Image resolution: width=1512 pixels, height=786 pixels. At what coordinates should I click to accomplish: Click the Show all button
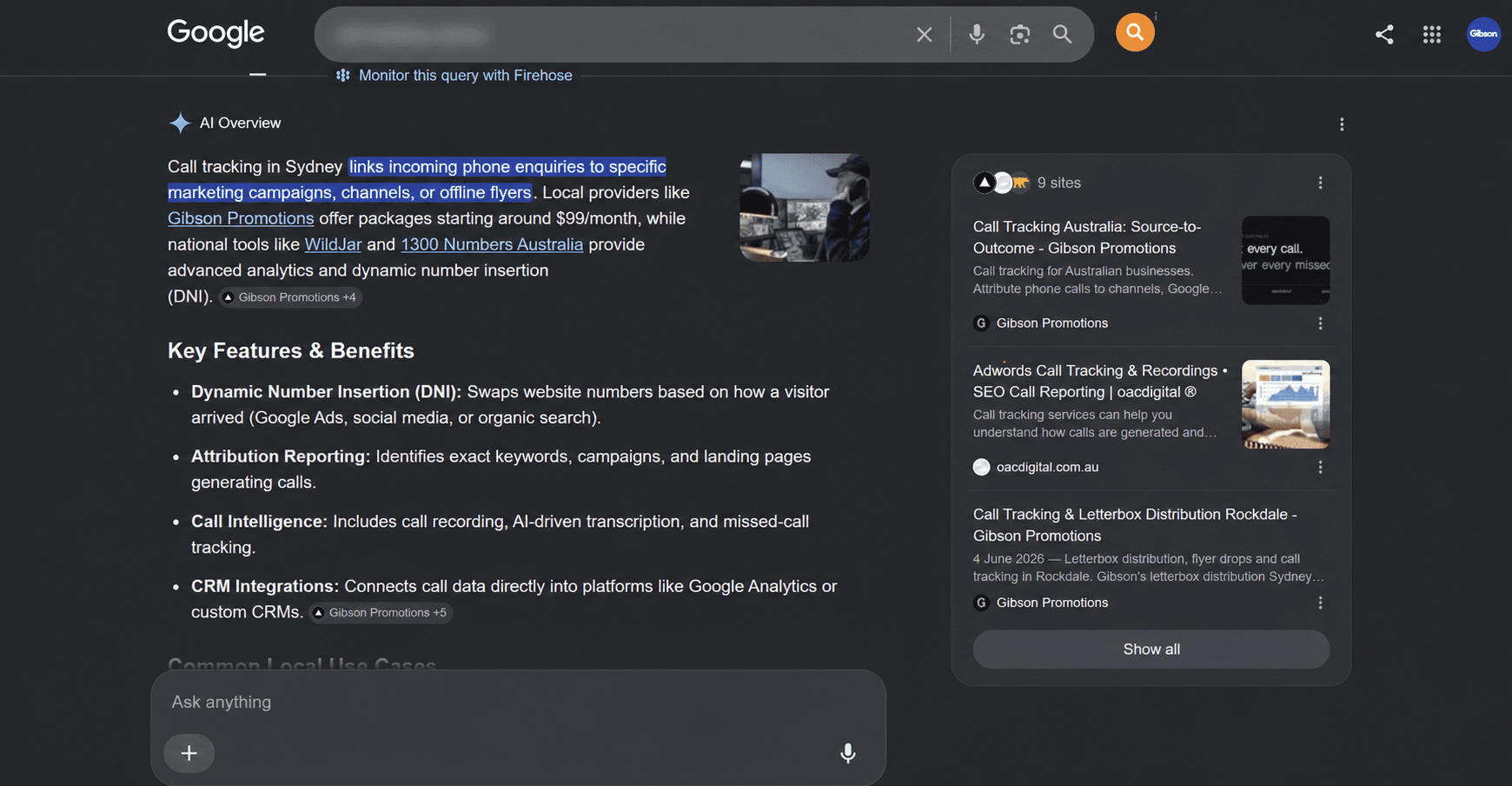point(1151,649)
